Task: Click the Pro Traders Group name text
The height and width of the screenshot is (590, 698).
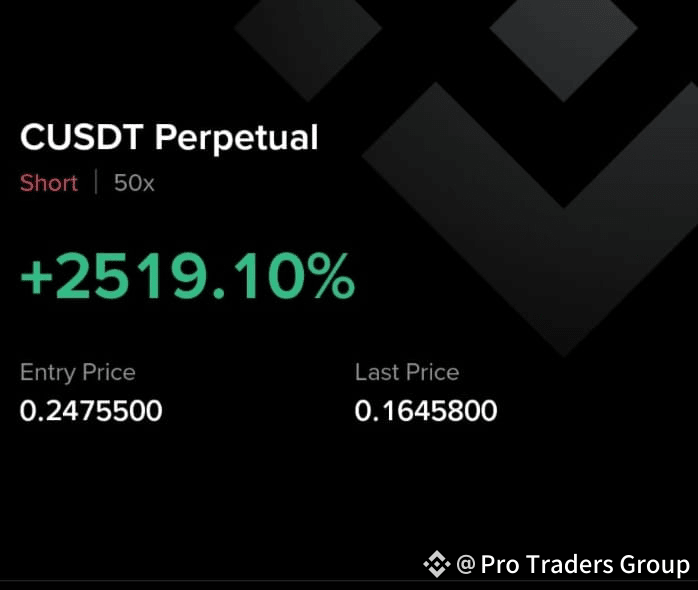Action: click(585, 565)
